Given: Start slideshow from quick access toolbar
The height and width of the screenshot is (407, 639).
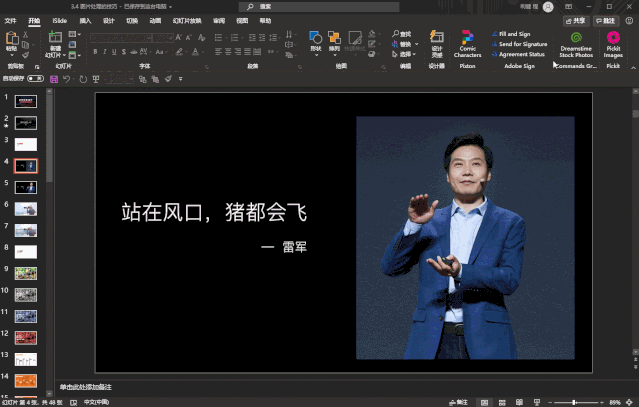Looking at the screenshot, I should [96, 79].
